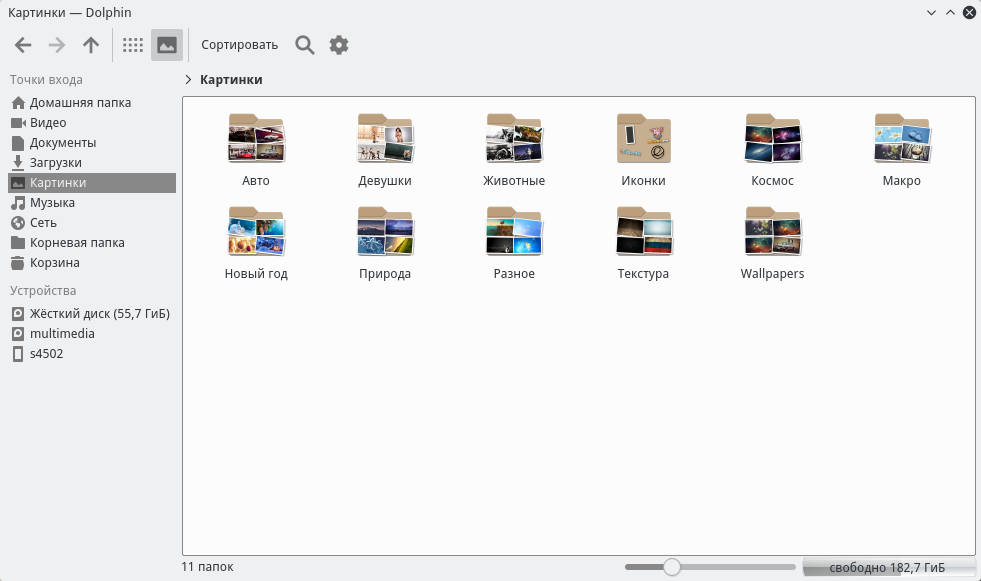Open Музыка in sidebar
981x581 pixels.
coord(92,203)
